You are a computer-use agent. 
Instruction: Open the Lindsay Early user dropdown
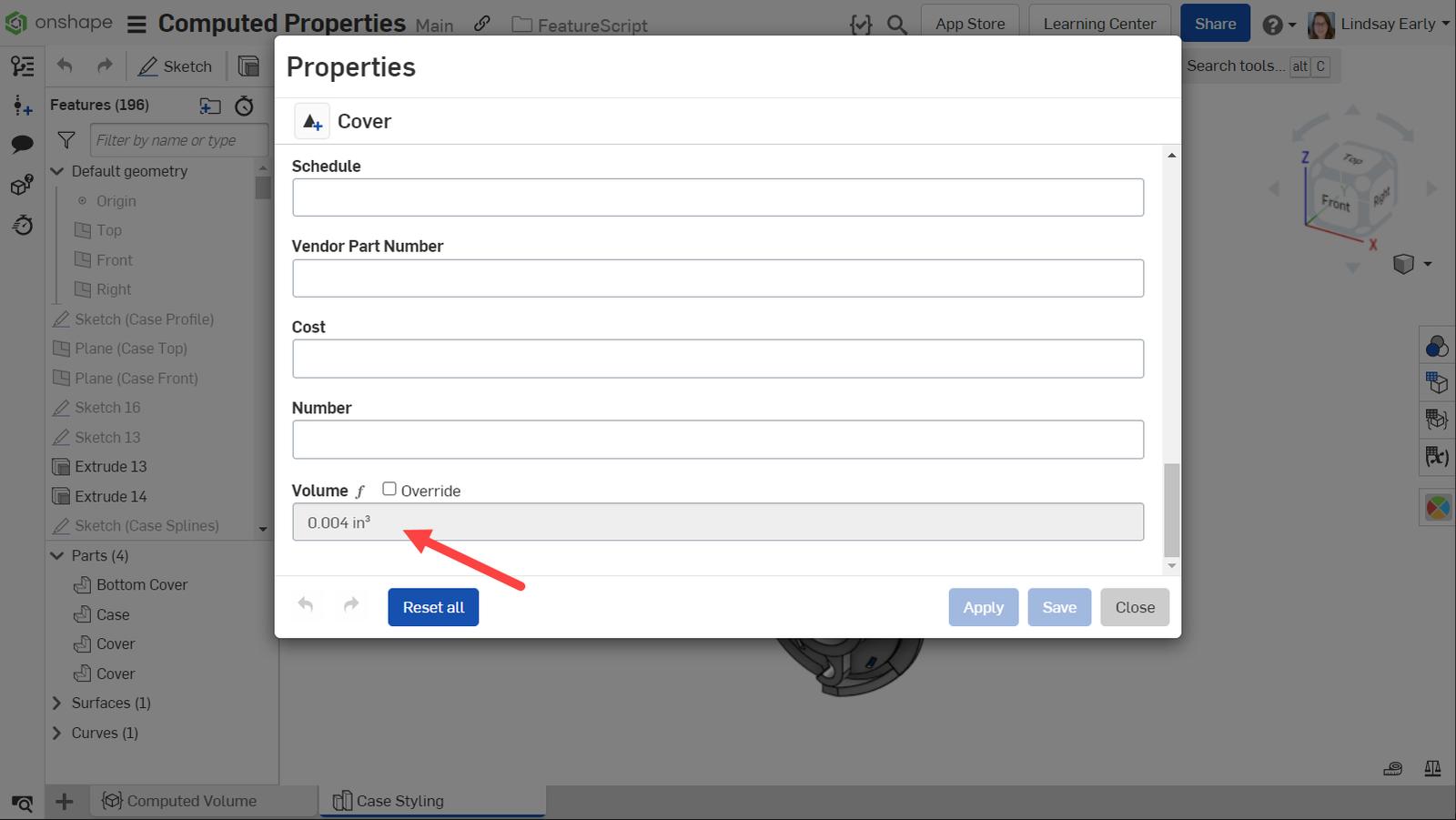pos(1379,24)
